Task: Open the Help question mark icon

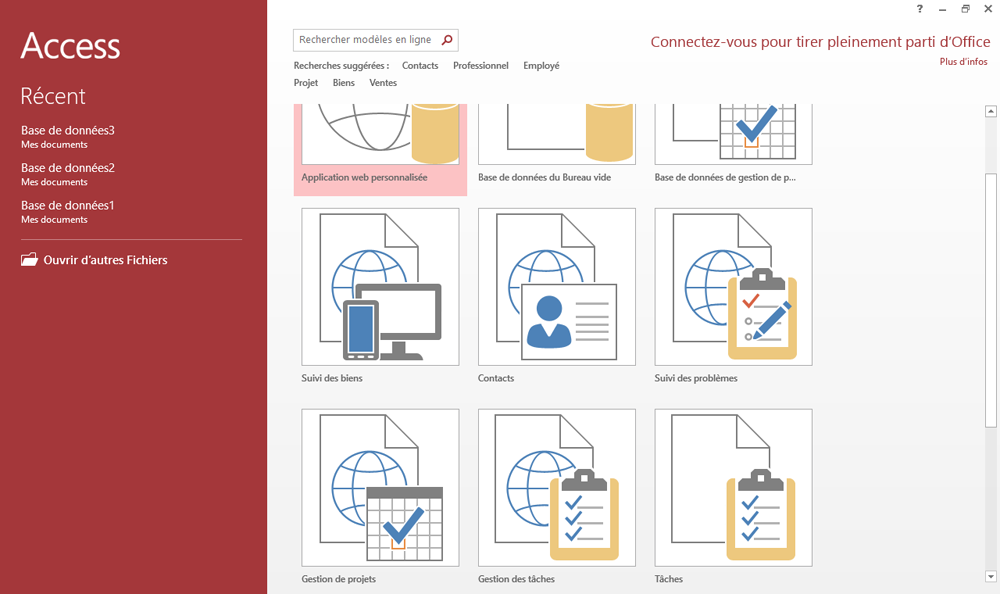Action: pyautogui.click(x=919, y=9)
